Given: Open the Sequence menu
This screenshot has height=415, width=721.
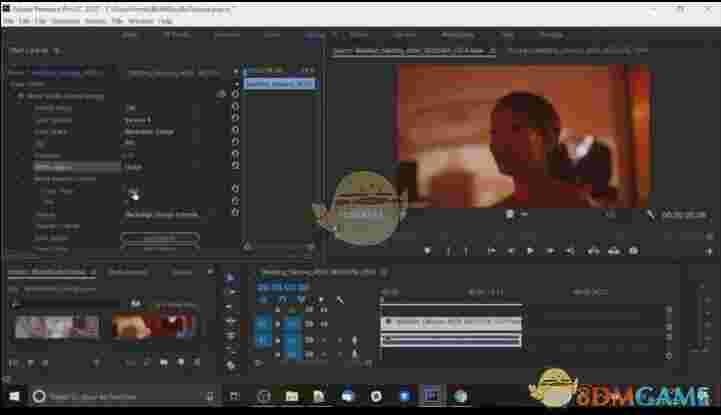Looking at the screenshot, I should tap(65, 21).
